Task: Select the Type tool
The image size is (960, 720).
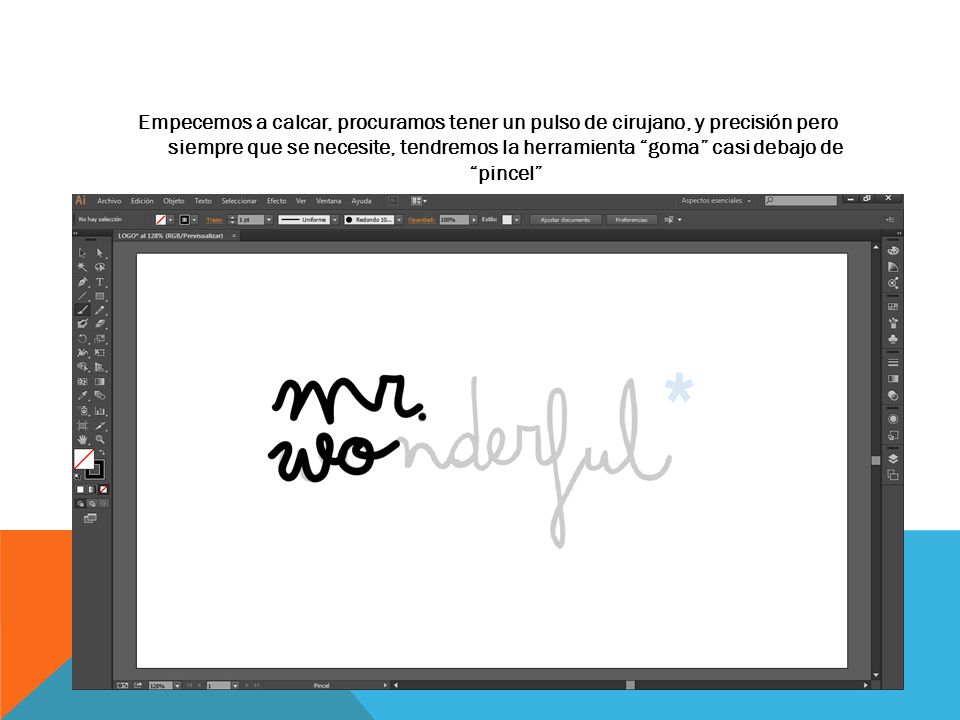Action: click(100, 282)
